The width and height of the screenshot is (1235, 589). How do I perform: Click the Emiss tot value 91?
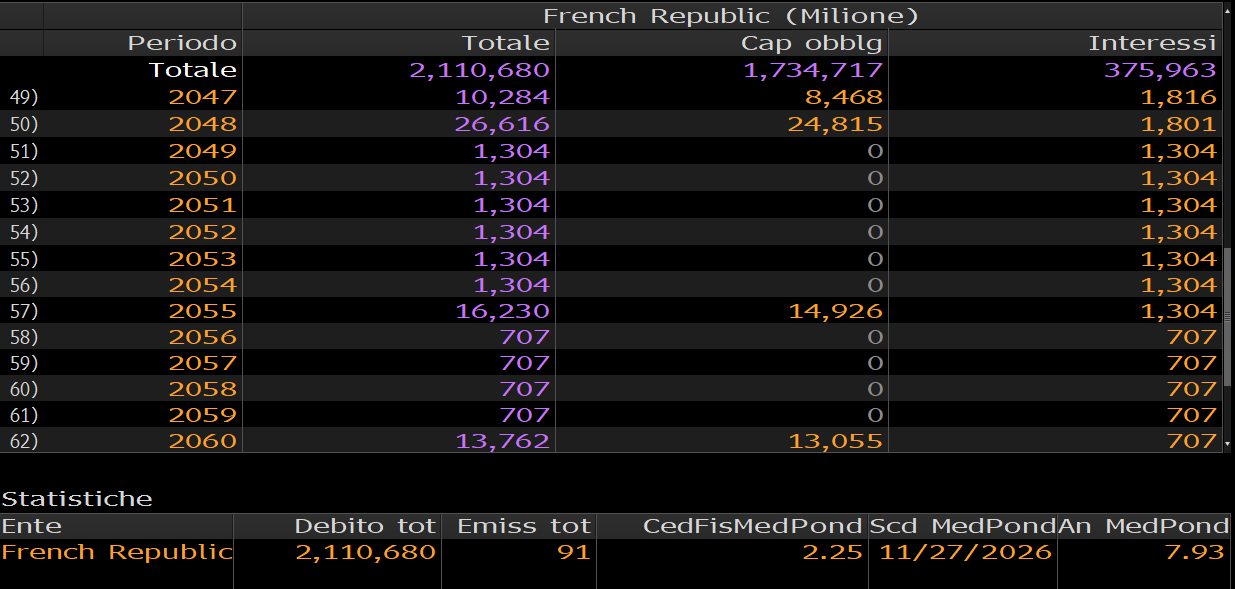(x=574, y=552)
